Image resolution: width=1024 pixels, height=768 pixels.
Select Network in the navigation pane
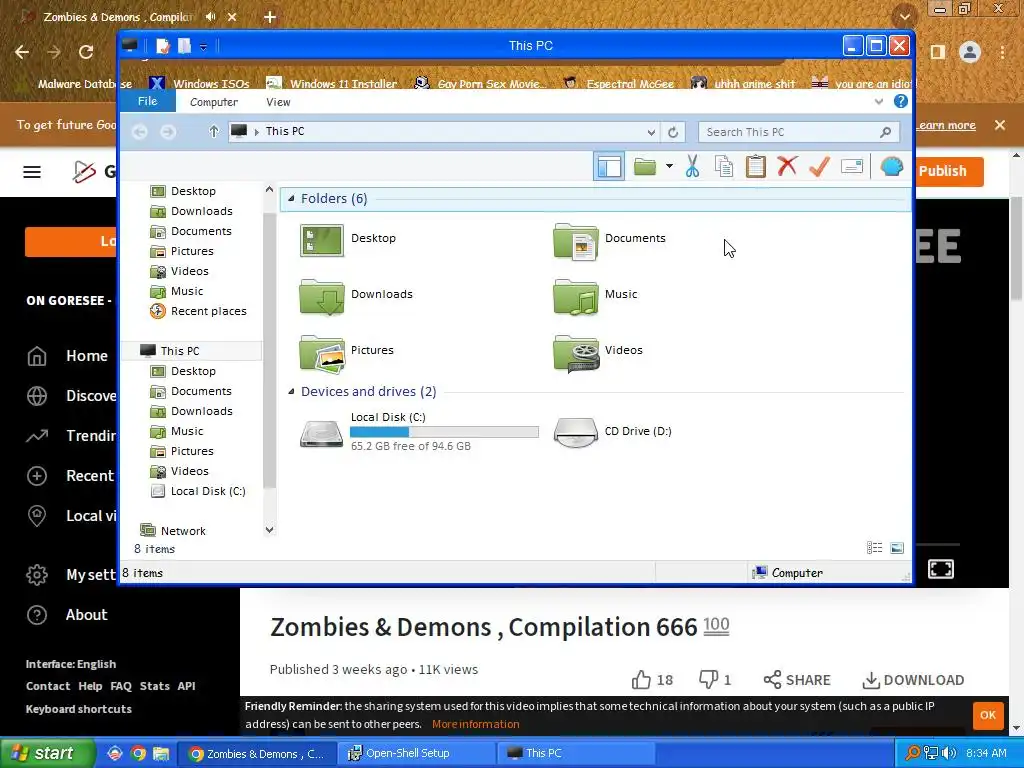tap(174, 531)
